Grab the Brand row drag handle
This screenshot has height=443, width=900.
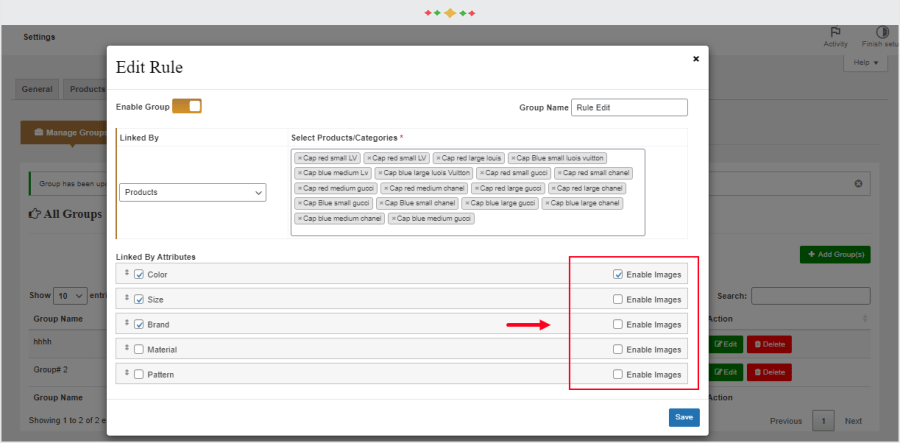pos(127,323)
